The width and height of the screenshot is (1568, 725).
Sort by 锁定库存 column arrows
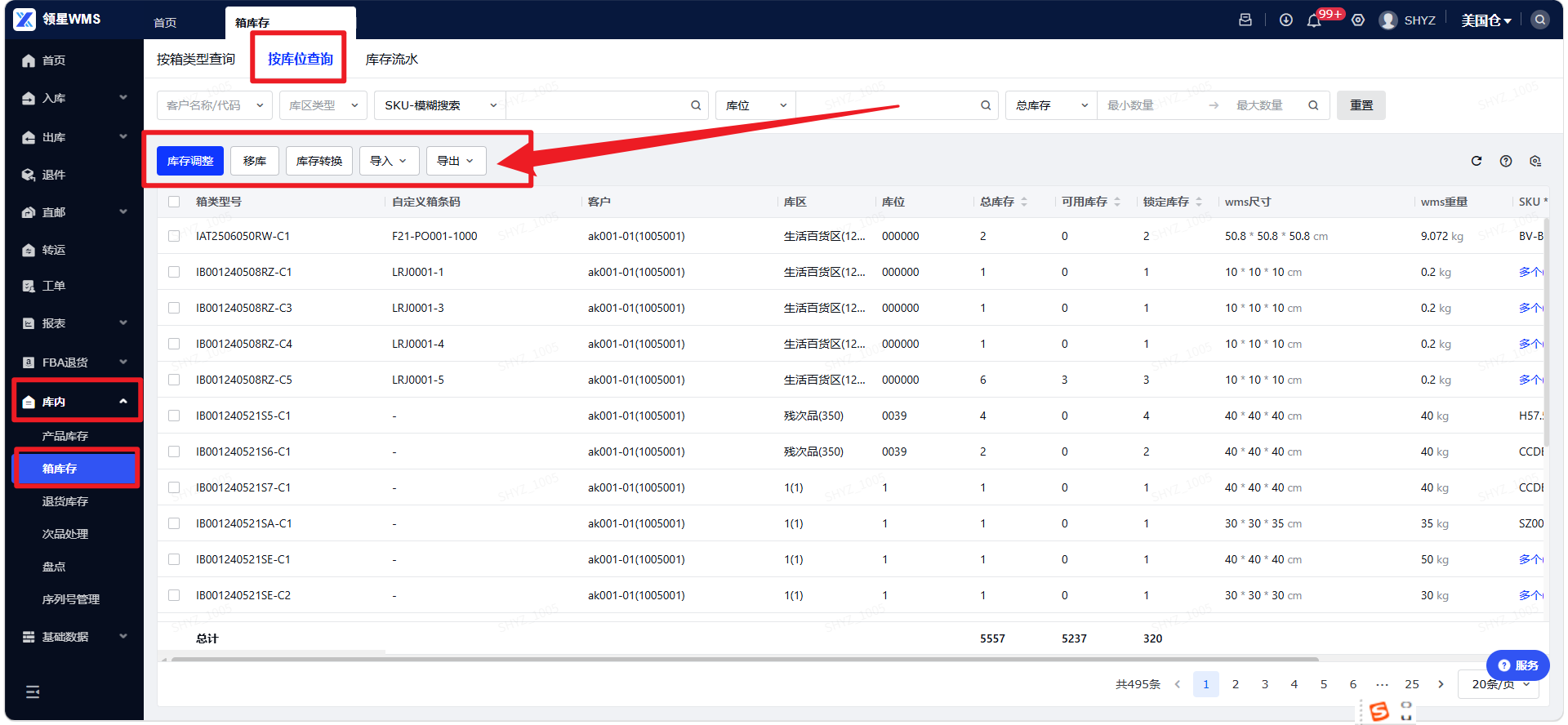[1199, 202]
